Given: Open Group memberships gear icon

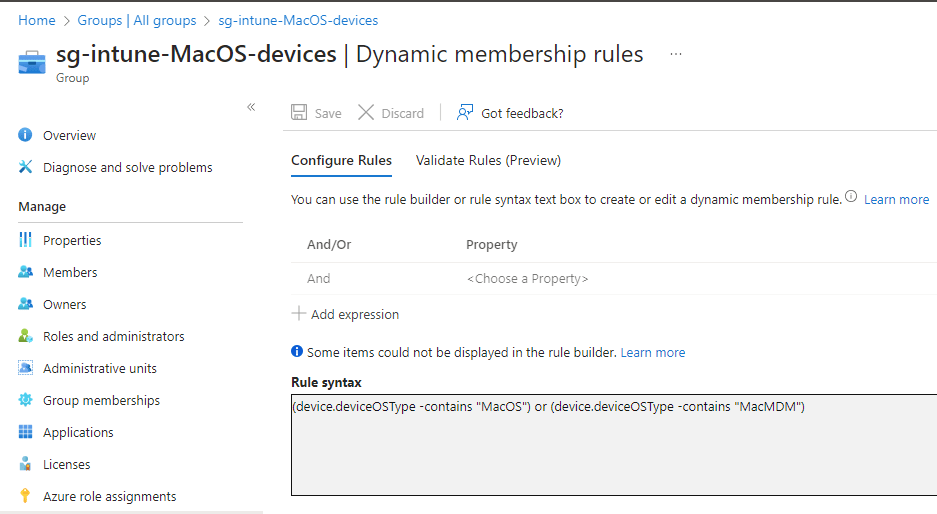Looking at the screenshot, I should point(25,400).
